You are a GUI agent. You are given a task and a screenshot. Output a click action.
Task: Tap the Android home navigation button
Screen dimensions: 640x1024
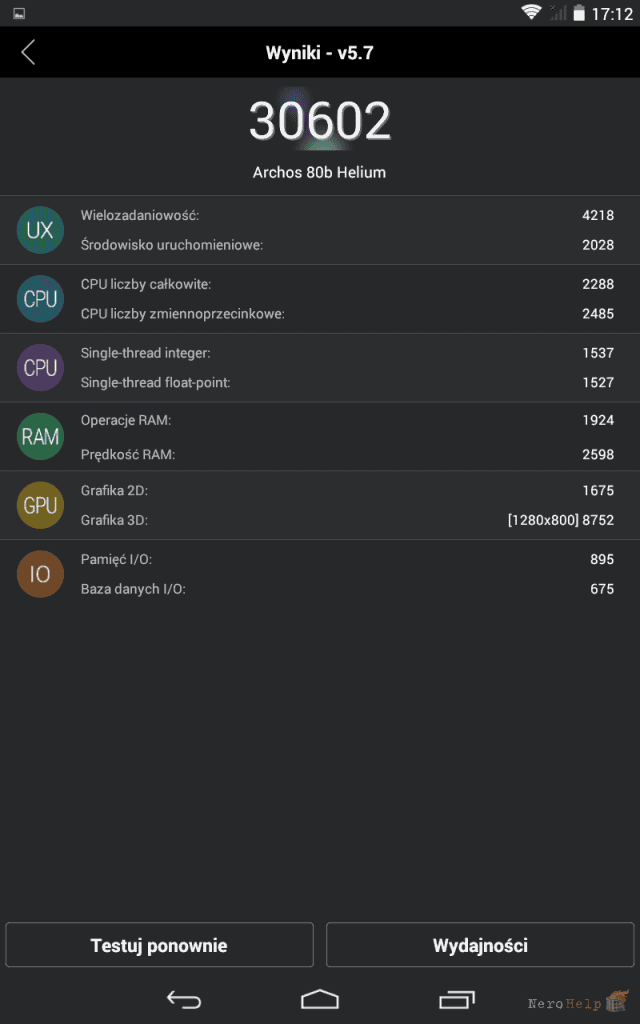[320, 999]
